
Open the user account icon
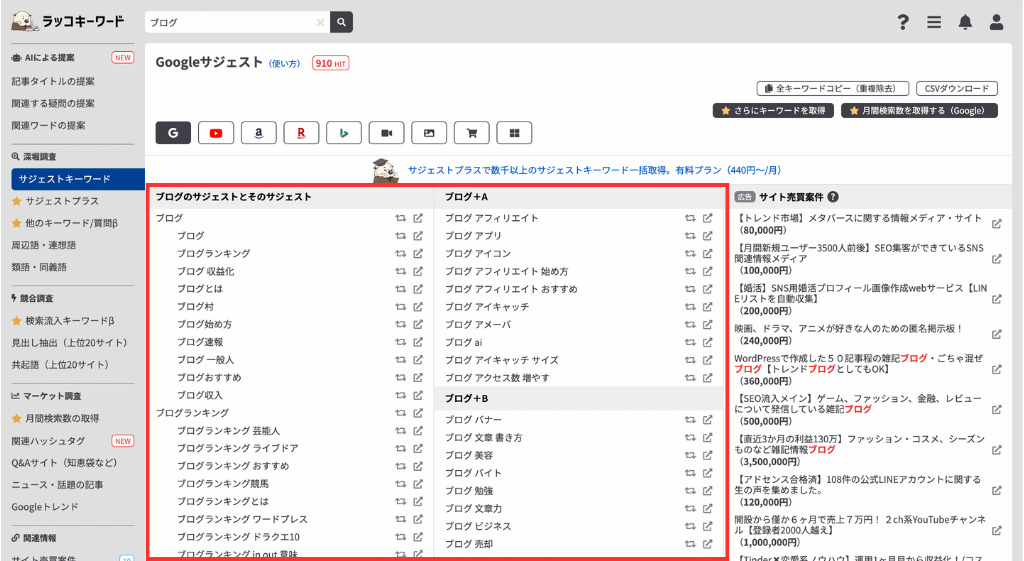(996, 22)
